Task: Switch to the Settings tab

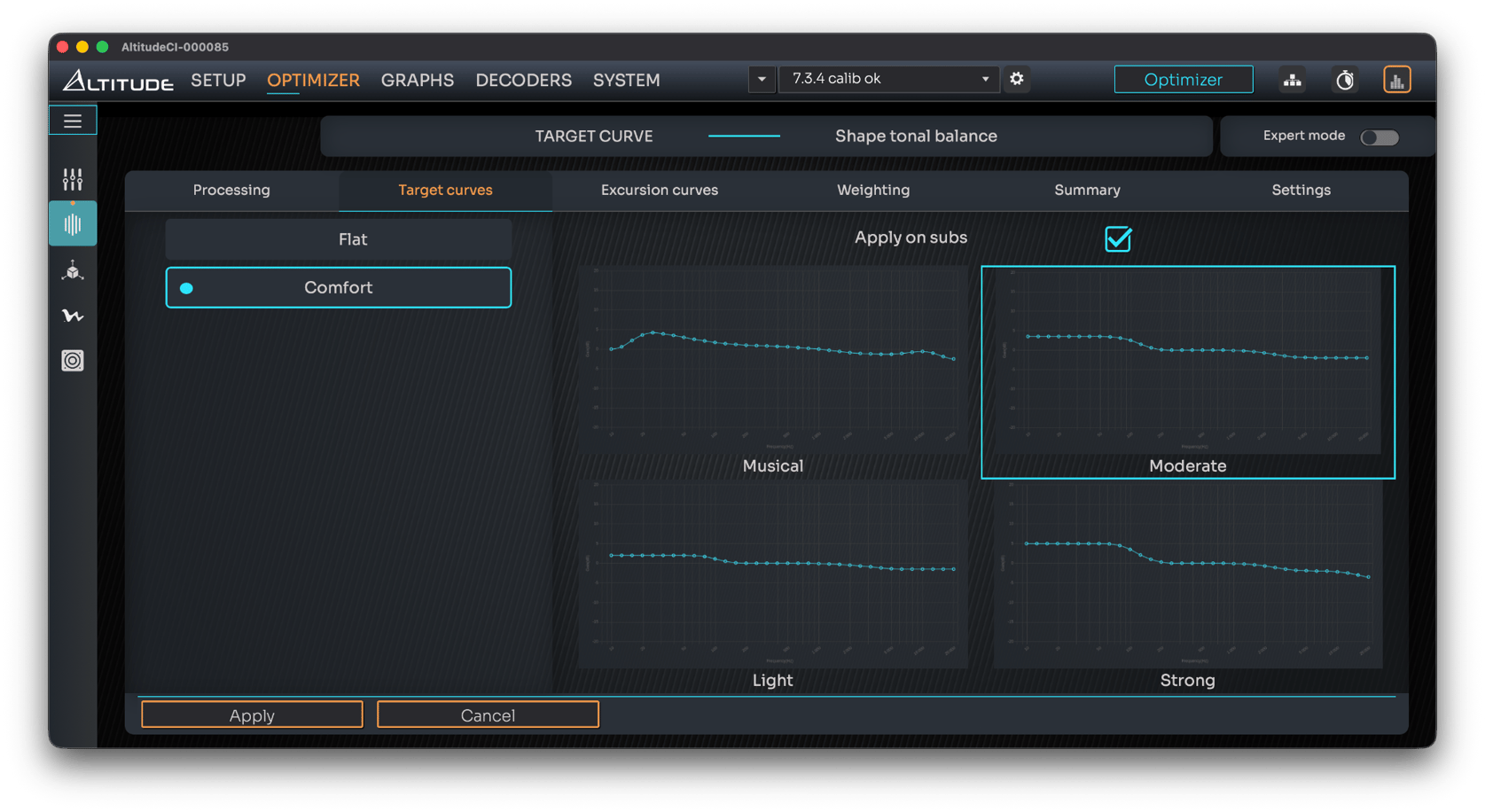Action: pos(1301,191)
